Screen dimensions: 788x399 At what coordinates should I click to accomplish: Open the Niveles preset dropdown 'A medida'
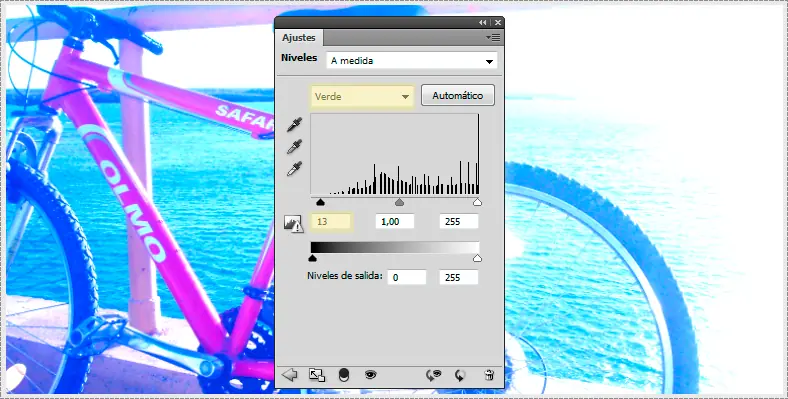coord(412,61)
